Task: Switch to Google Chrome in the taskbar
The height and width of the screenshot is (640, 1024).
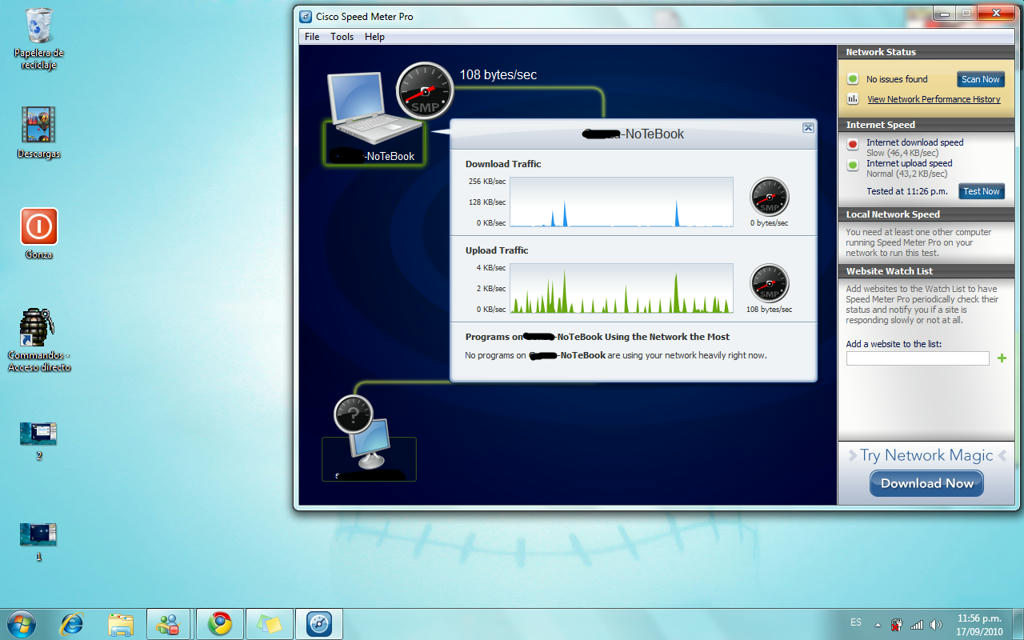Action: [x=220, y=624]
